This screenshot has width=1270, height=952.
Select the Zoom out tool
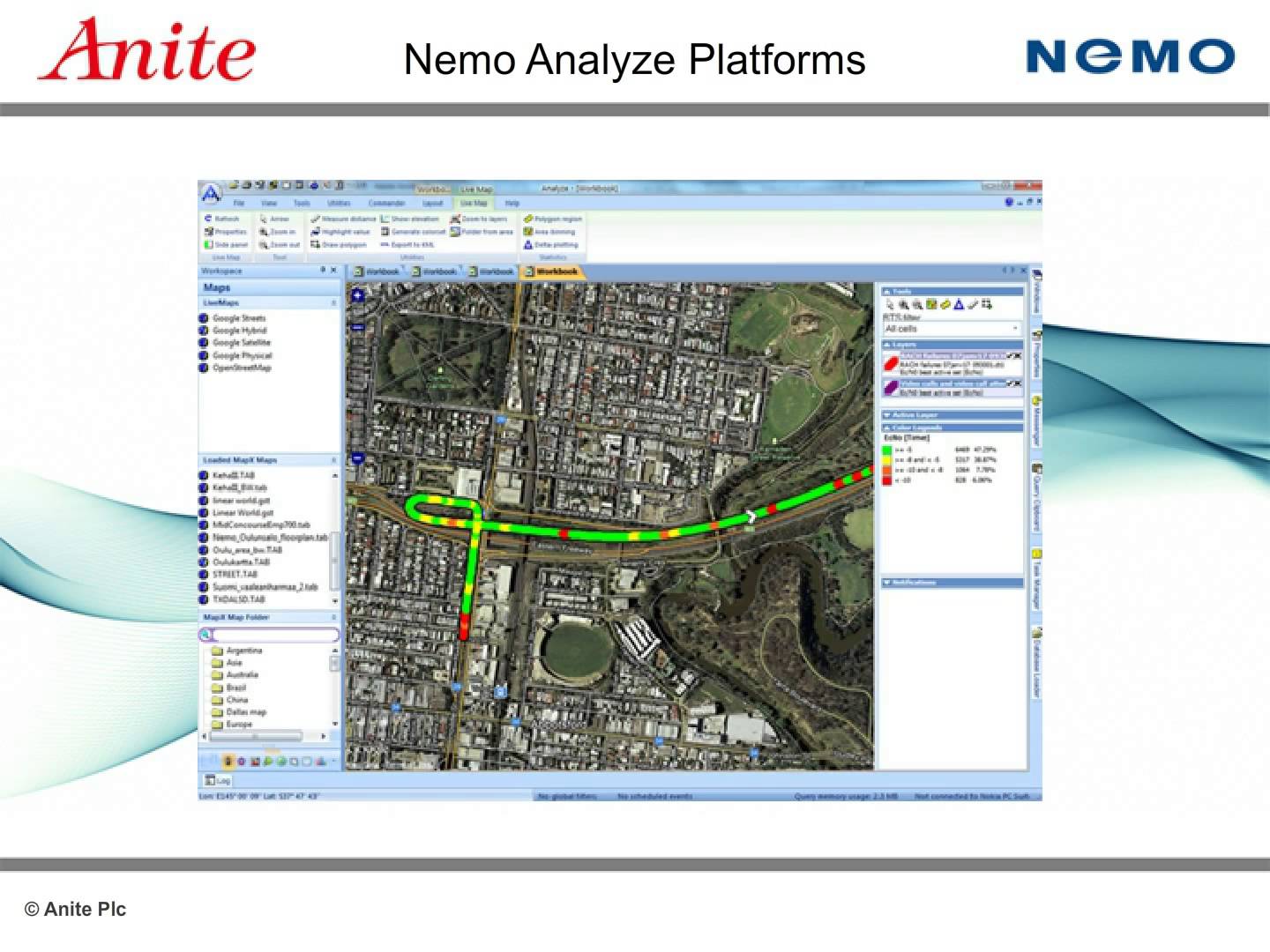279,245
